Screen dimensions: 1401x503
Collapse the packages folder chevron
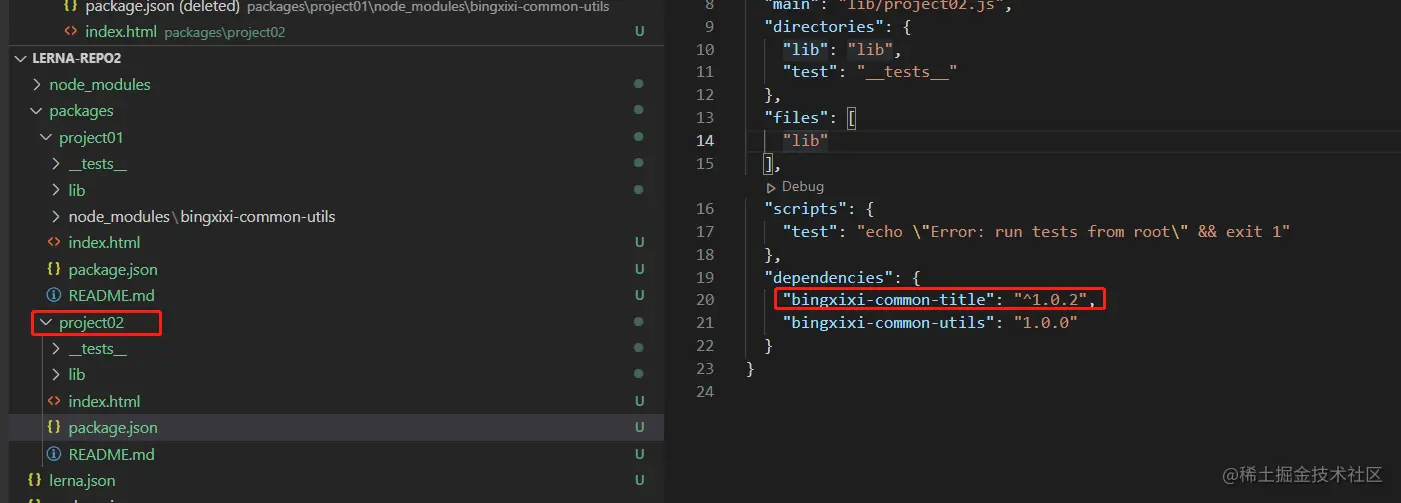38,111
